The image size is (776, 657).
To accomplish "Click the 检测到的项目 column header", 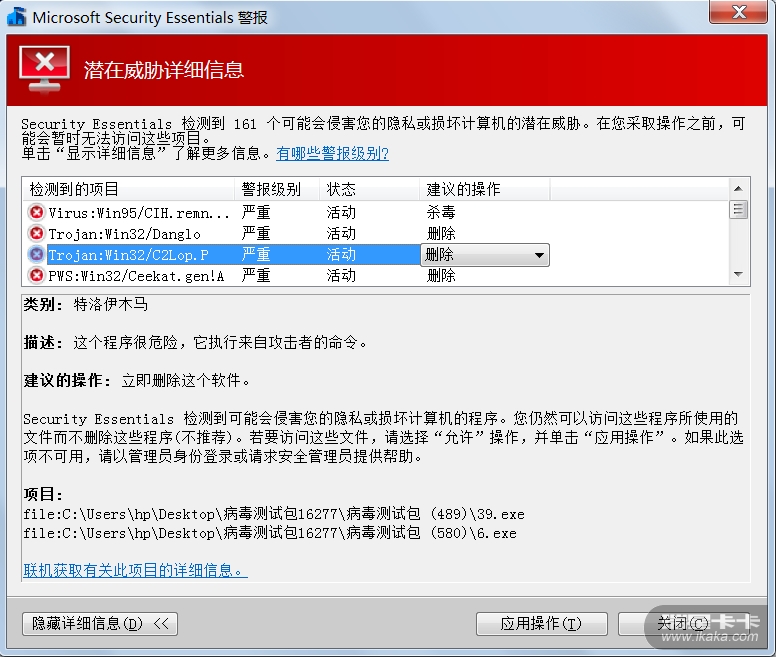I will pos(128,189).
